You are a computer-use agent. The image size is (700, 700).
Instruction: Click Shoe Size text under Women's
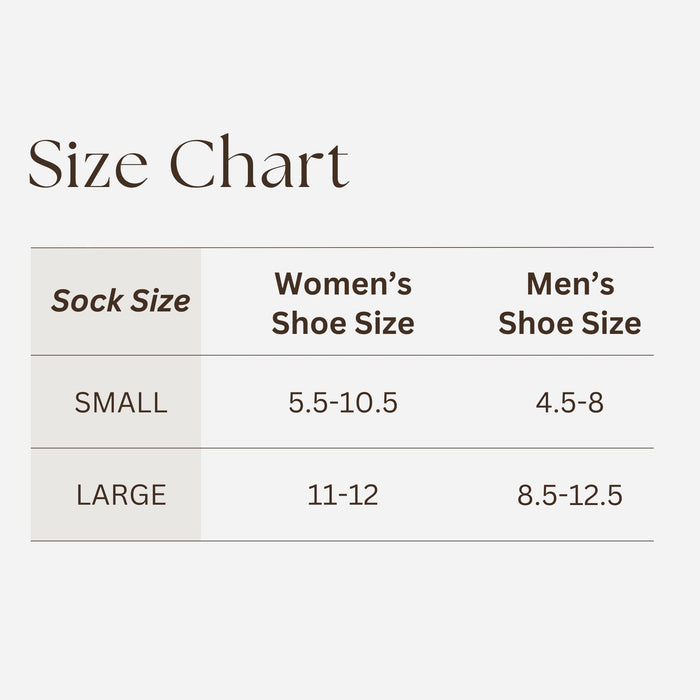click(x=343, y=323)
